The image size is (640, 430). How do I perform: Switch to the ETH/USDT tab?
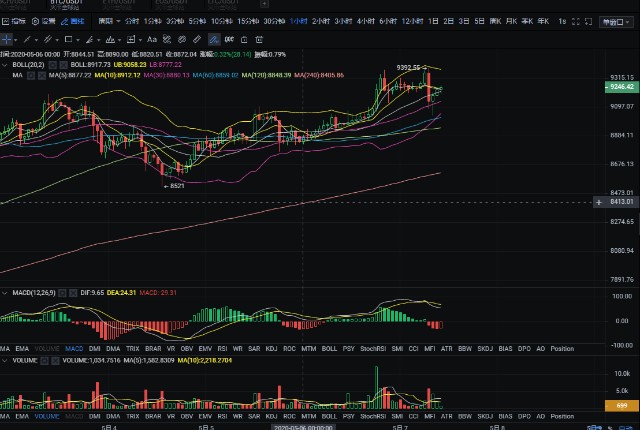[x=118, y=4]
